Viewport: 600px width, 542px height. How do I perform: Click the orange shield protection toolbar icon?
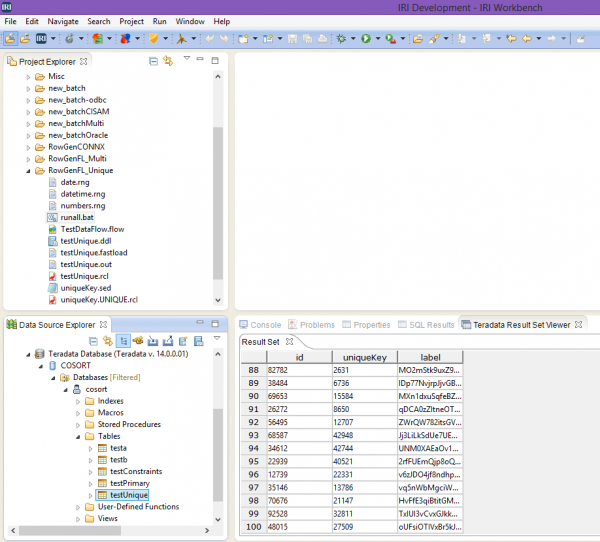click(153, 38)
